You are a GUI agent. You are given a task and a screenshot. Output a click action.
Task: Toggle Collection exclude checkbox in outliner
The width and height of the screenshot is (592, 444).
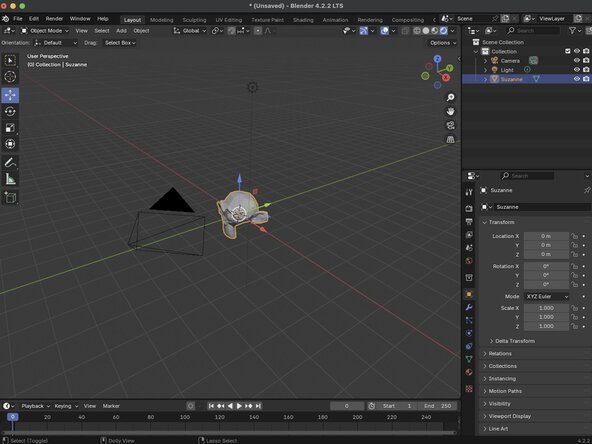click(567, 51)
